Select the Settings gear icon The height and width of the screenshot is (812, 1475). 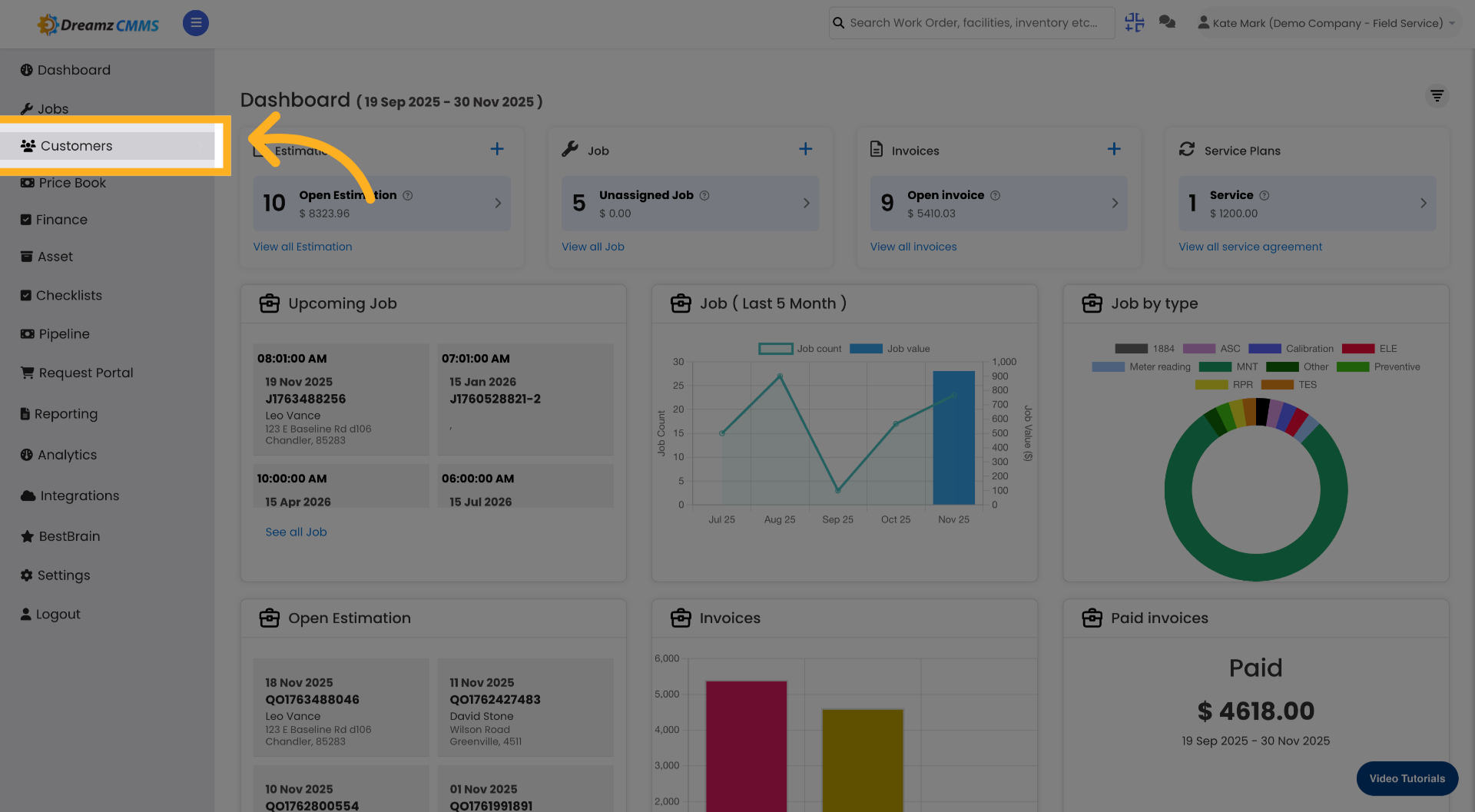pyautogui.click(x=26, y=575)
